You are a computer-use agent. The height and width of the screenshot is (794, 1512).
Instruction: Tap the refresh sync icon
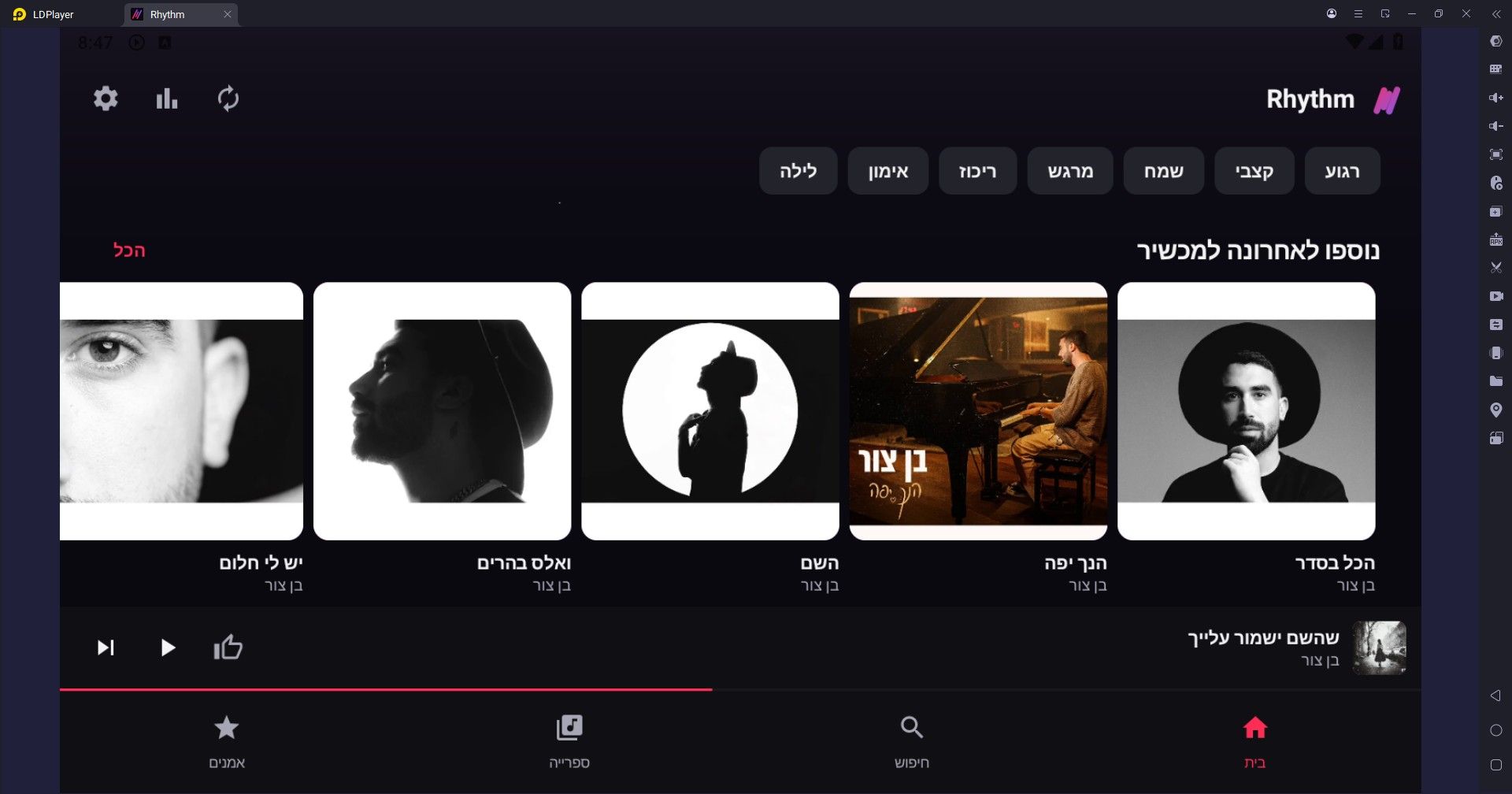click(228, 98)
